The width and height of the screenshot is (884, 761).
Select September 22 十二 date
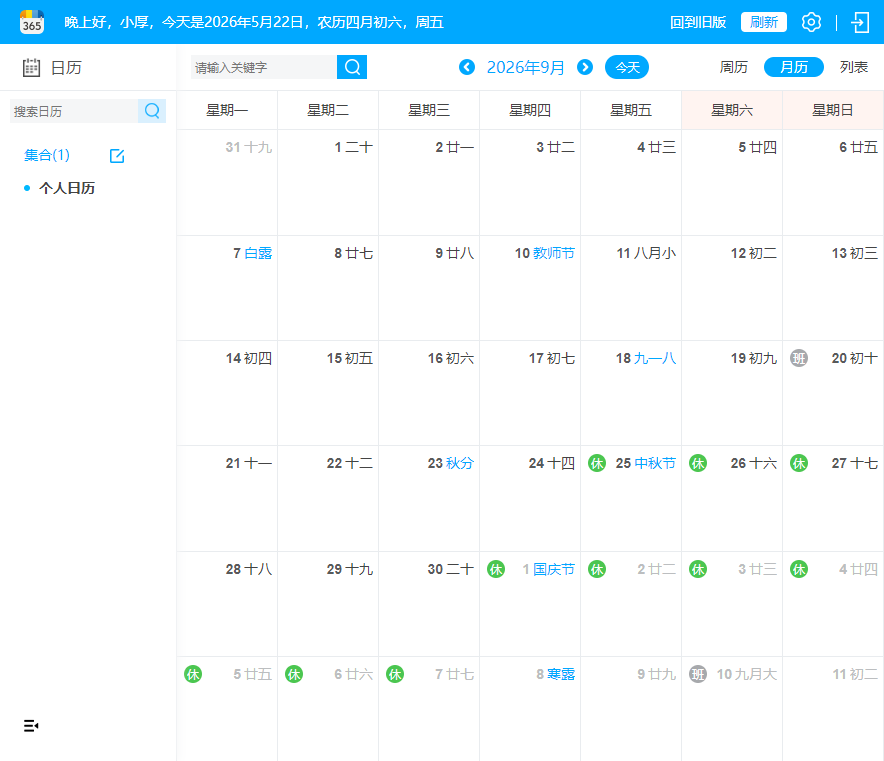tap(350, 463)
